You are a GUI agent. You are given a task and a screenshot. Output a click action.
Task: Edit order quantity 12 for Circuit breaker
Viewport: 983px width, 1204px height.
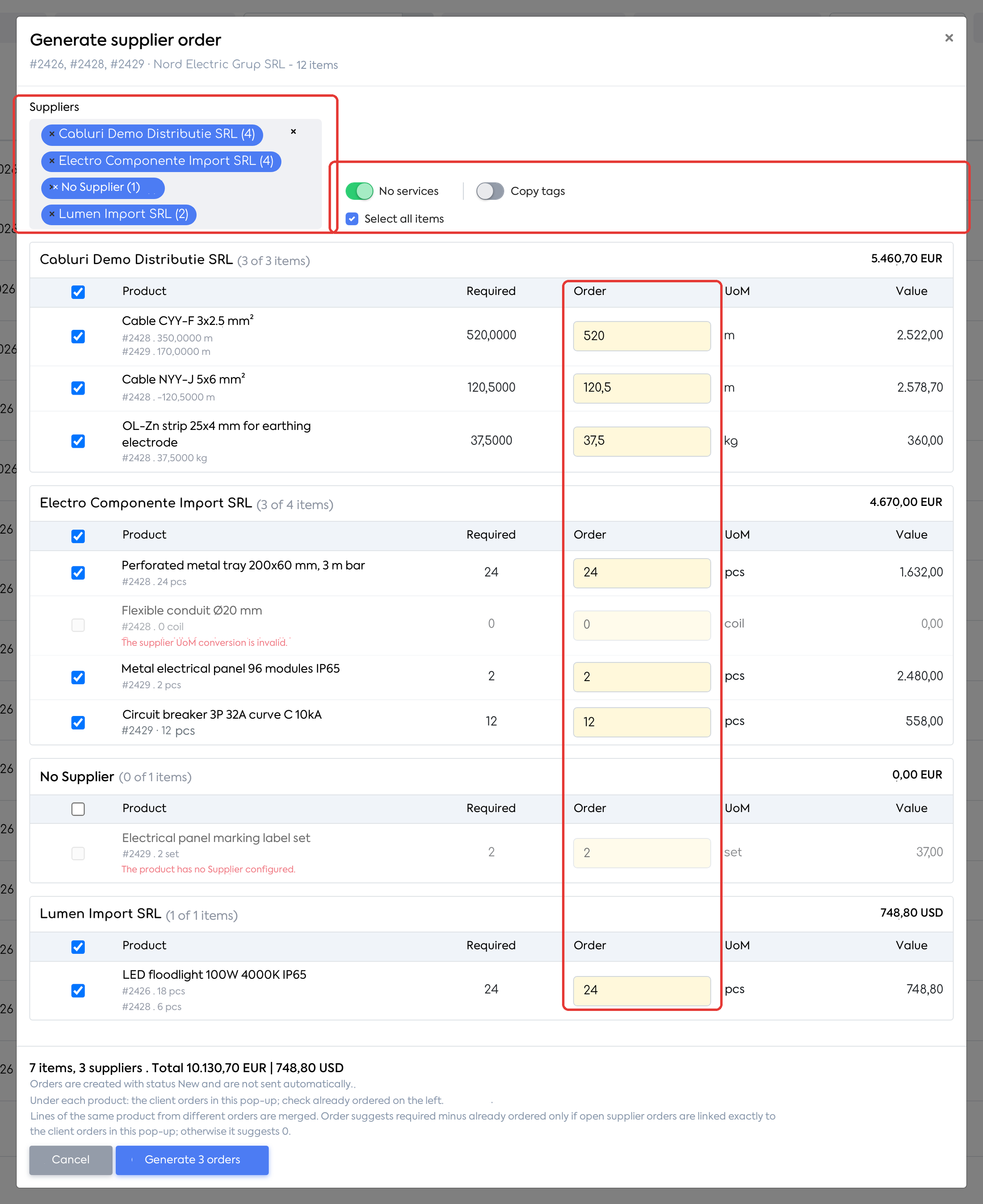tap(642, 722)
